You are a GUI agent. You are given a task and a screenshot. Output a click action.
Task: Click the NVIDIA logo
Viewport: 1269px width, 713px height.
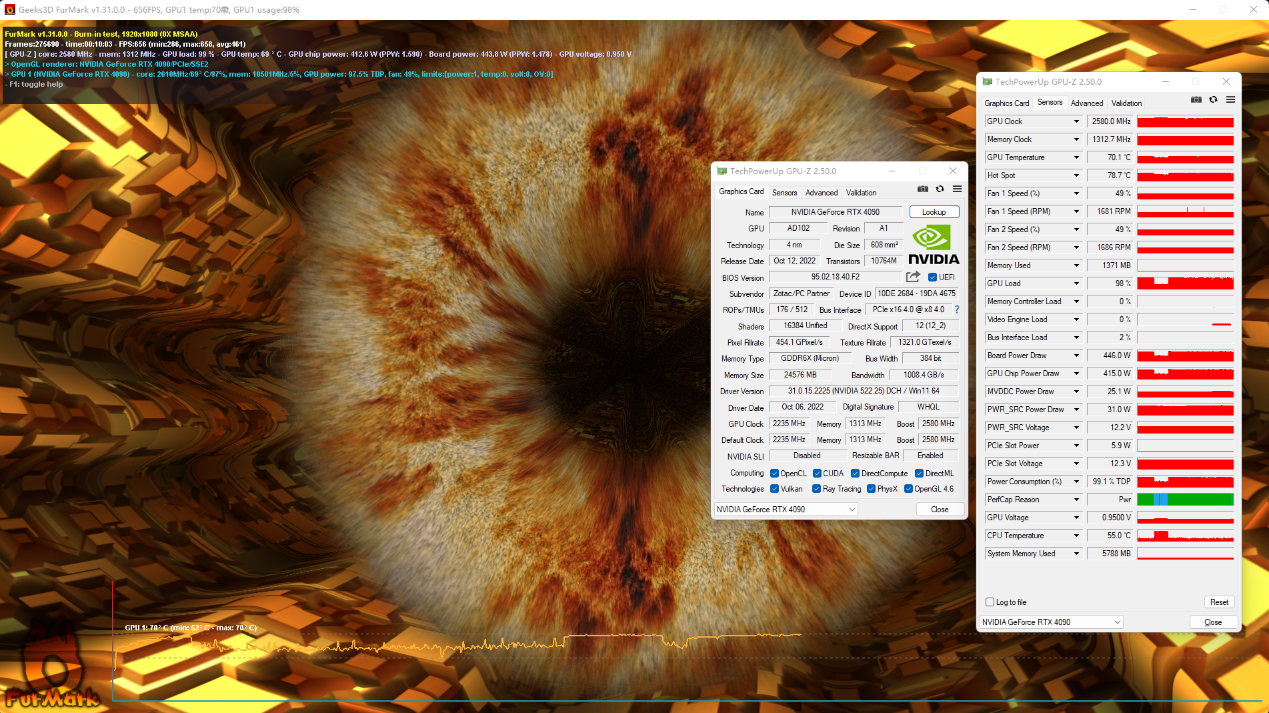point(933,243)
